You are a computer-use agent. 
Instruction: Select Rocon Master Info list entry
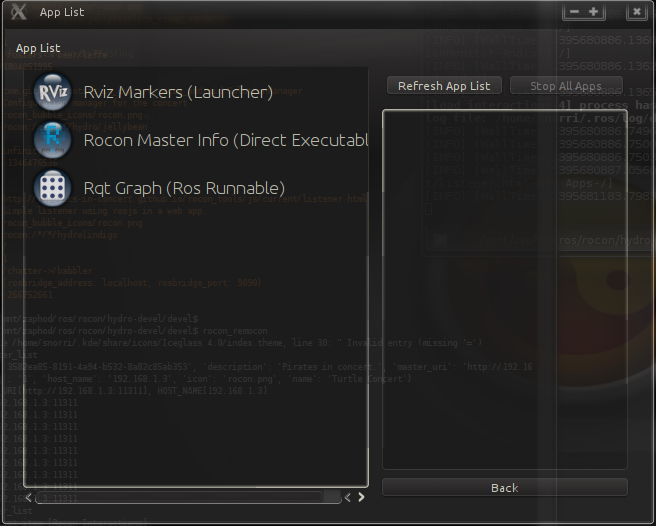[x=225, y=140]
